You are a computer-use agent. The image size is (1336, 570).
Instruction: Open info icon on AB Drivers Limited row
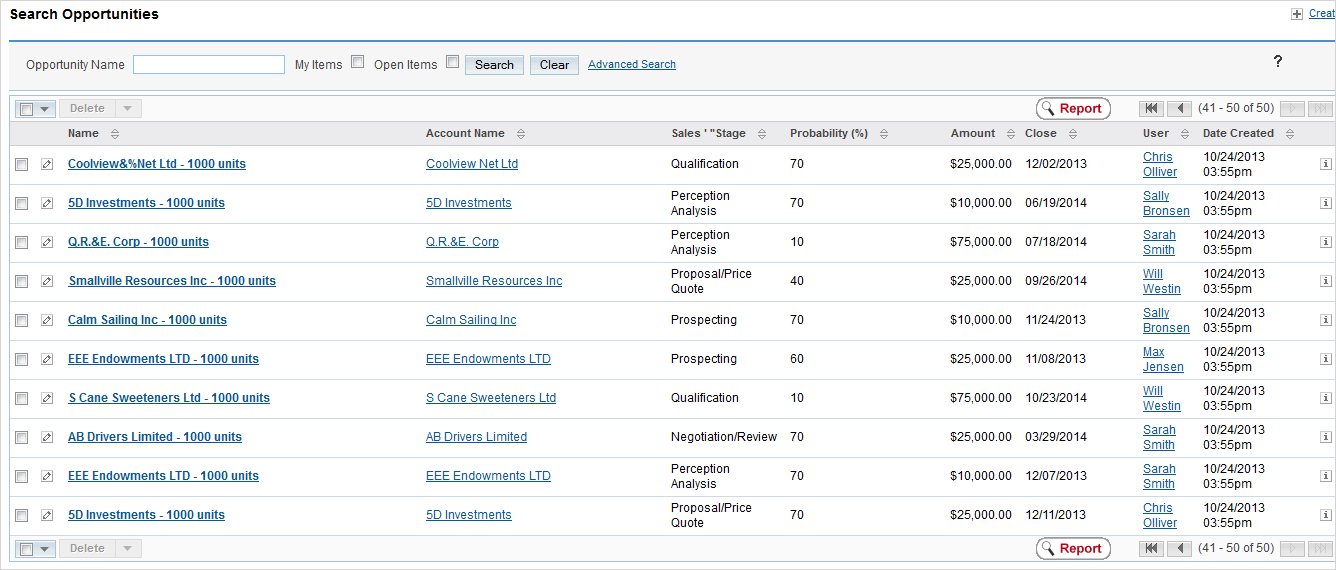point(1326,437)
